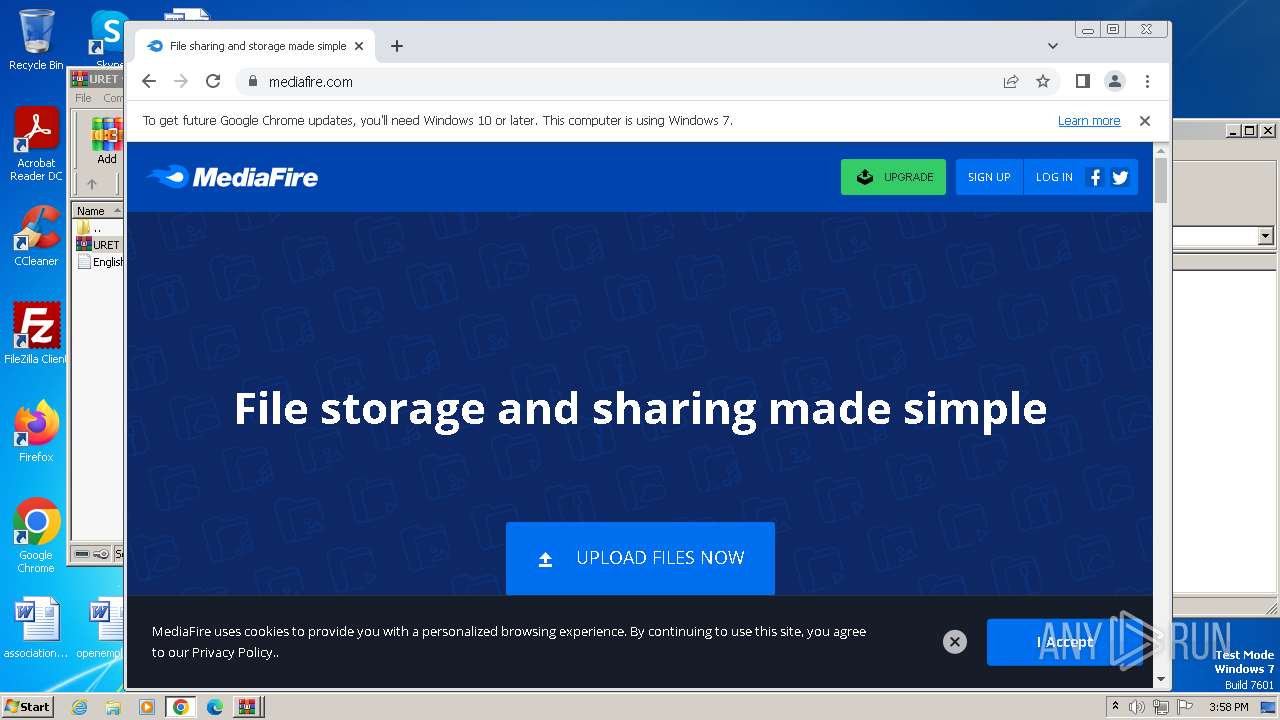This screenshot has height=720, width=1280.
Task: Click Chrome icon in the taskbar
Action: tap(181, 707)
